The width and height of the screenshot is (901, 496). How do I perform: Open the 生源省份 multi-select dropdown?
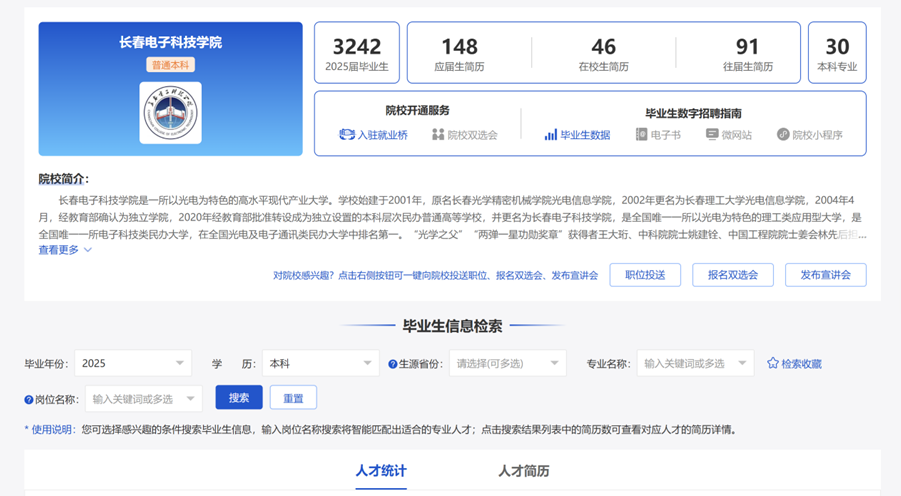point(508,363)
